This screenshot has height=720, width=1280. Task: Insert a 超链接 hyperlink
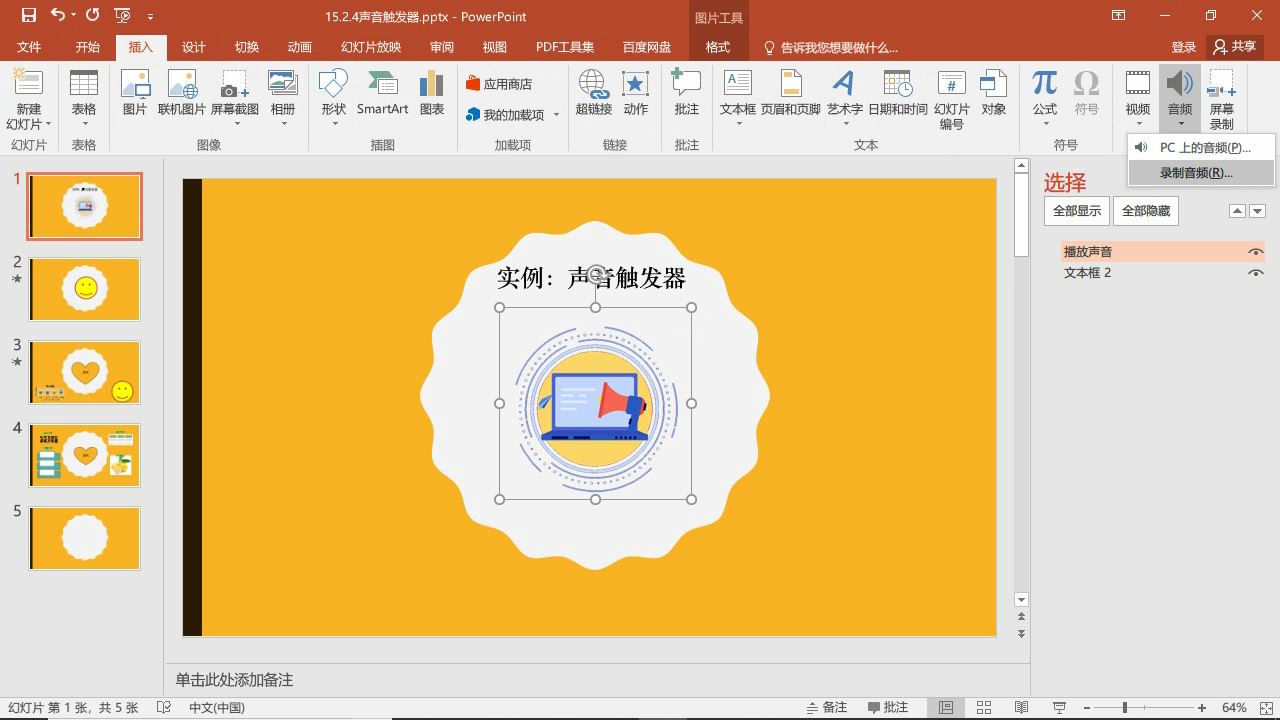pos(594,93)
